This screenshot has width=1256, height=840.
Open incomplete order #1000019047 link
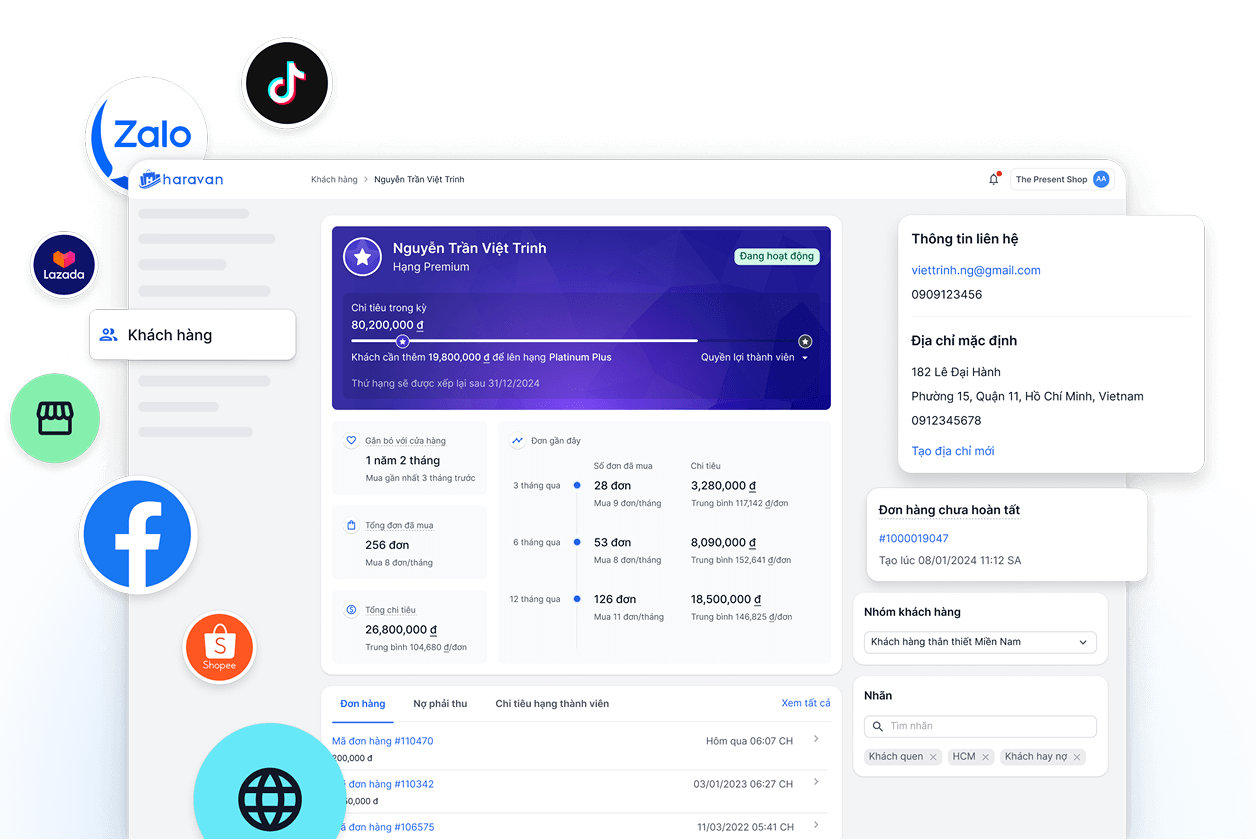pyautogui.click(x=913, y=538)
